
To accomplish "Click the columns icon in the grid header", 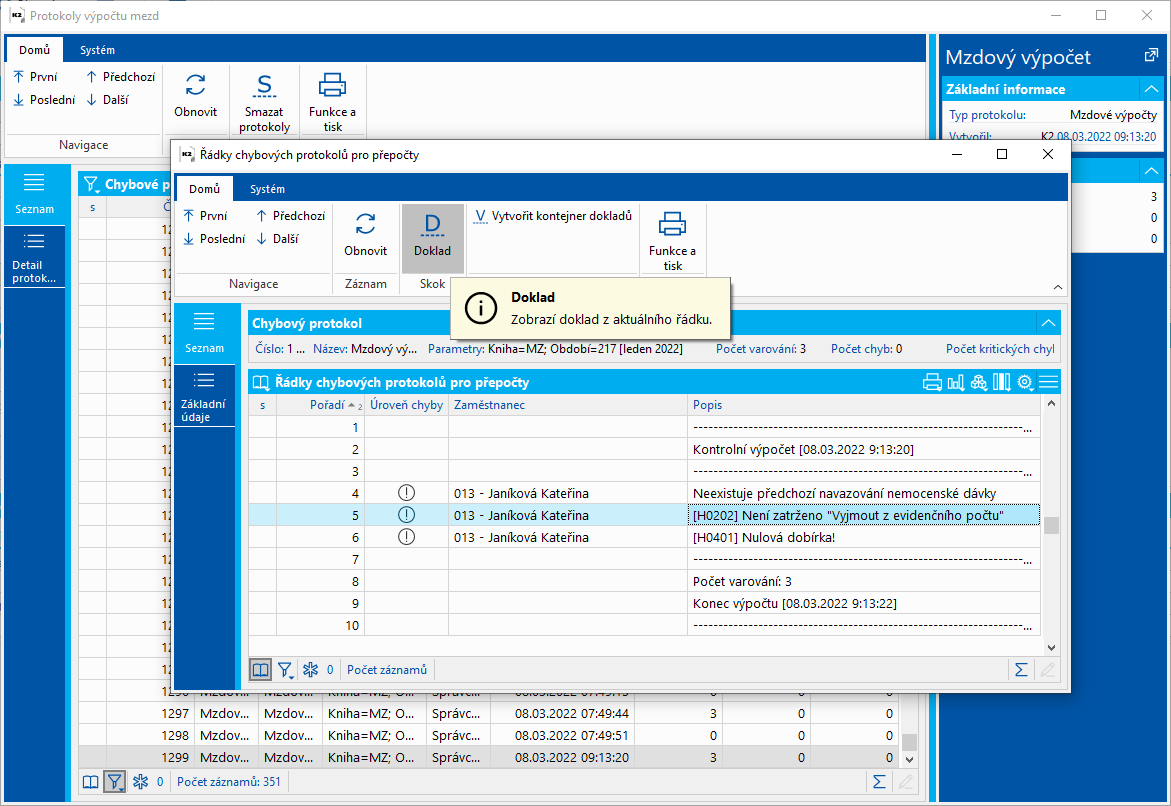I will tap(1002, 382).
